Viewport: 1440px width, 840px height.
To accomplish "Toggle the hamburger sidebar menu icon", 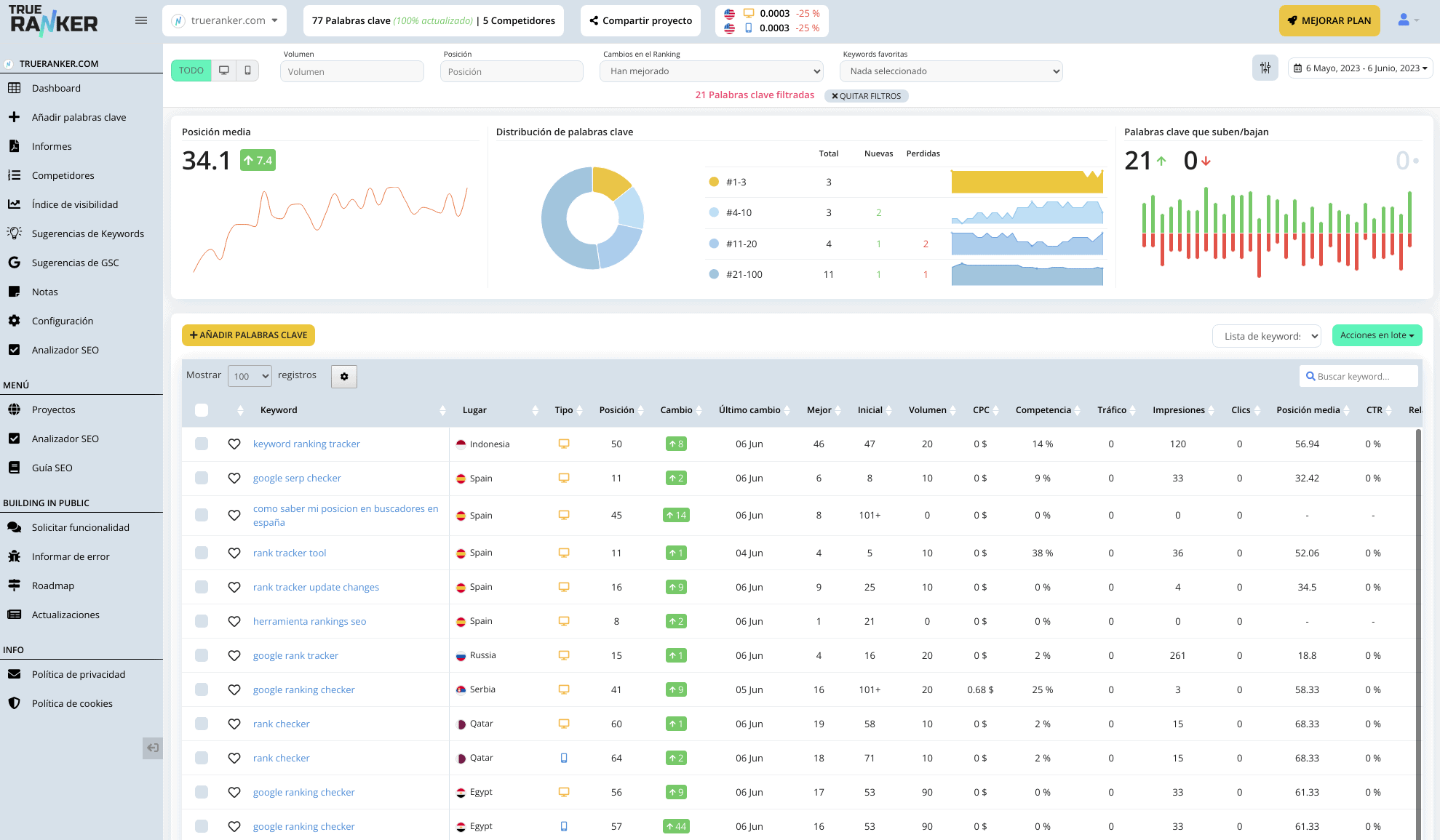I will [x=141, y=20].
